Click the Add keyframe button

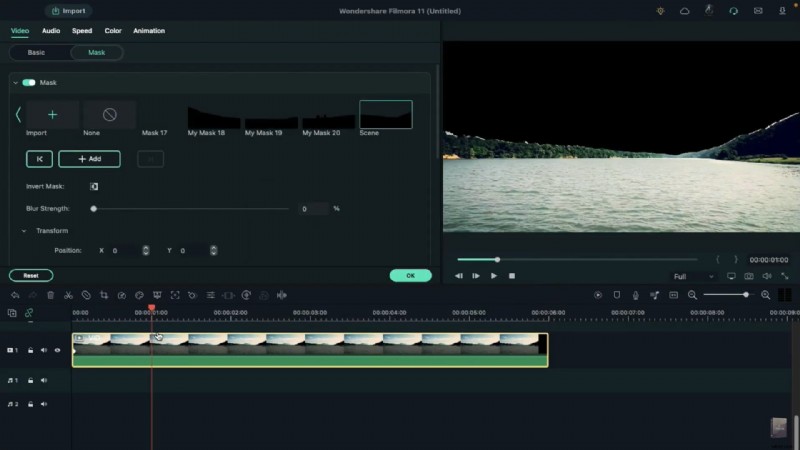pos(89,159)
